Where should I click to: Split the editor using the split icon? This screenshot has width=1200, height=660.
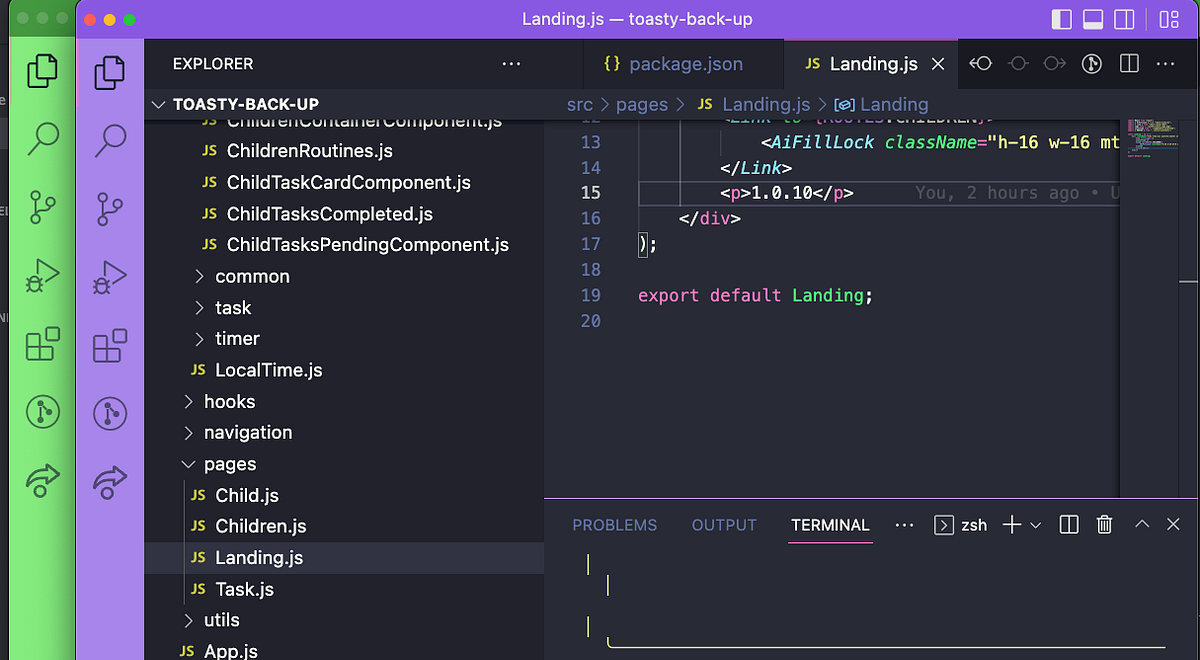pyautogui.click(x=1128, y=63)
